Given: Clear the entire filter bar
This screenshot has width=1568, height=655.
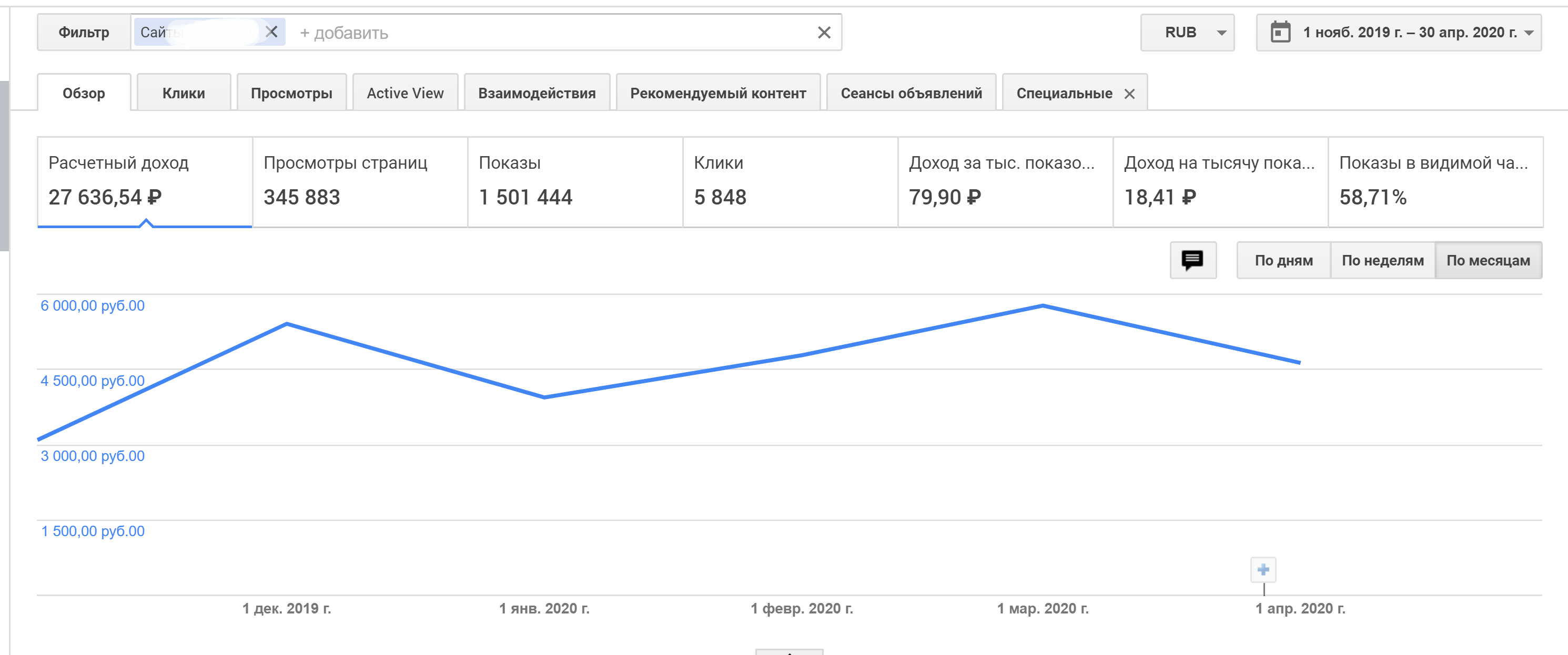Looking at the screenshot, I should tap(824, 33).
